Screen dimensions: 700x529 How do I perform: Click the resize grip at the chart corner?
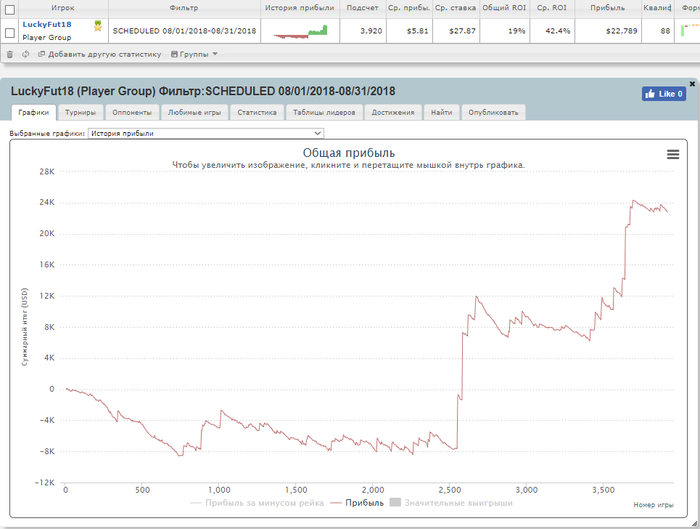point(694,523)
